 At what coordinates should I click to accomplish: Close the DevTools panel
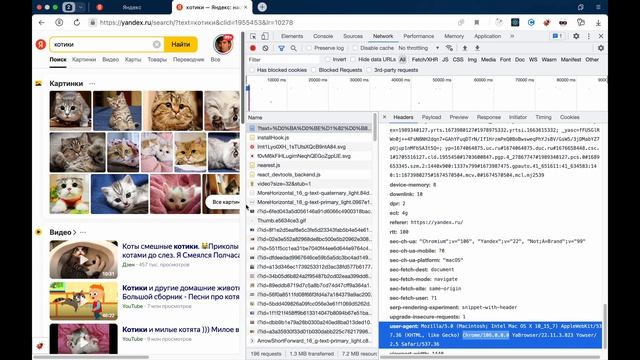[601, 36]
